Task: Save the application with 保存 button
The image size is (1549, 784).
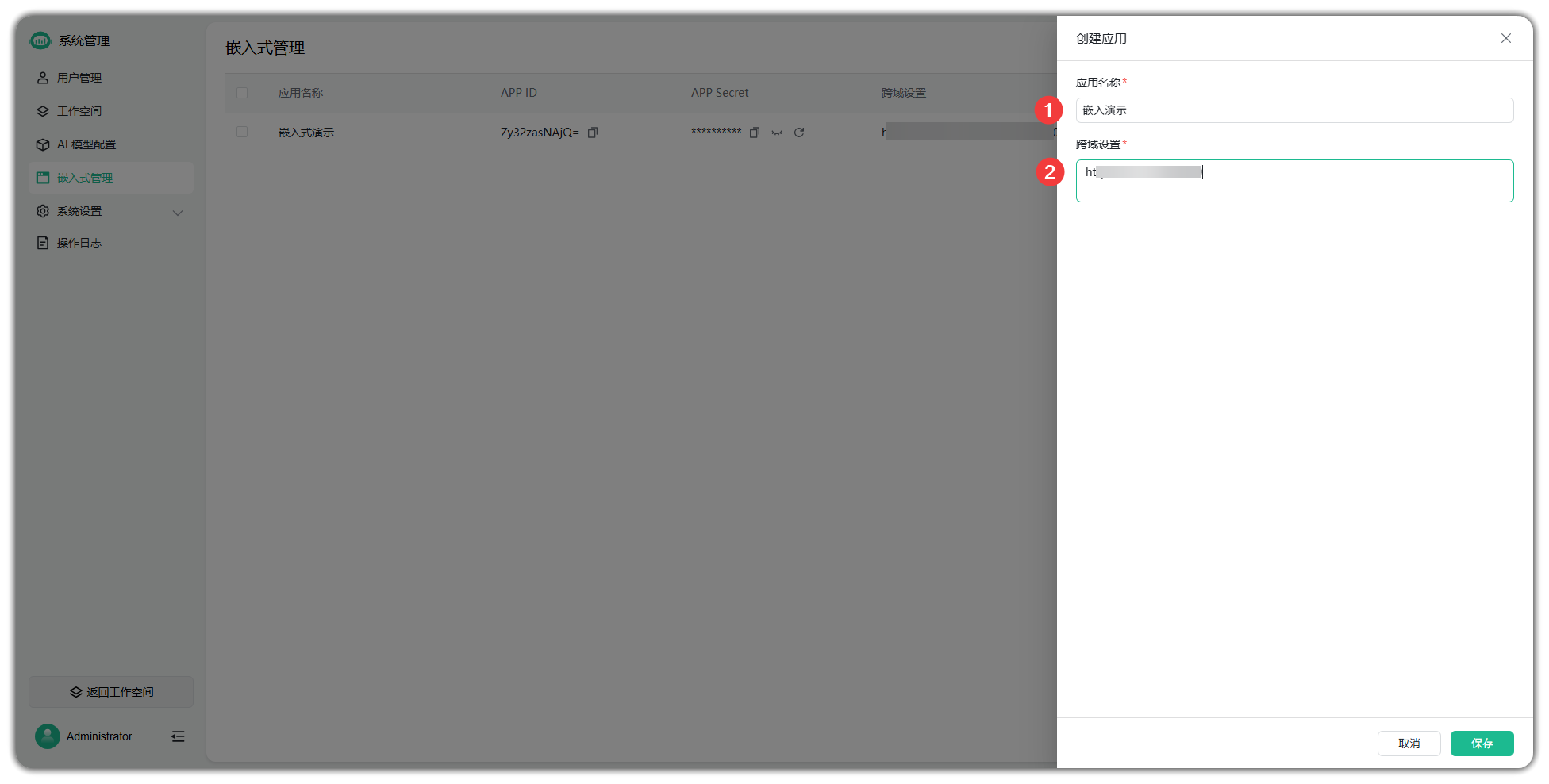Action: (1482, 744)
